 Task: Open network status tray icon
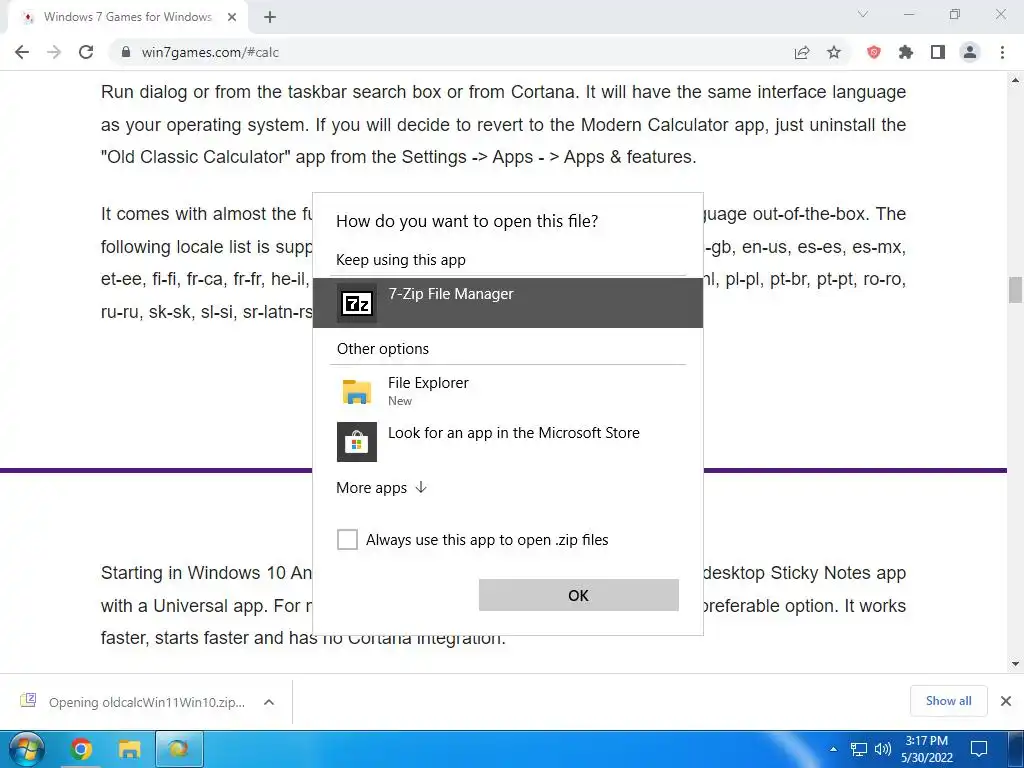[x=858, y=750]
